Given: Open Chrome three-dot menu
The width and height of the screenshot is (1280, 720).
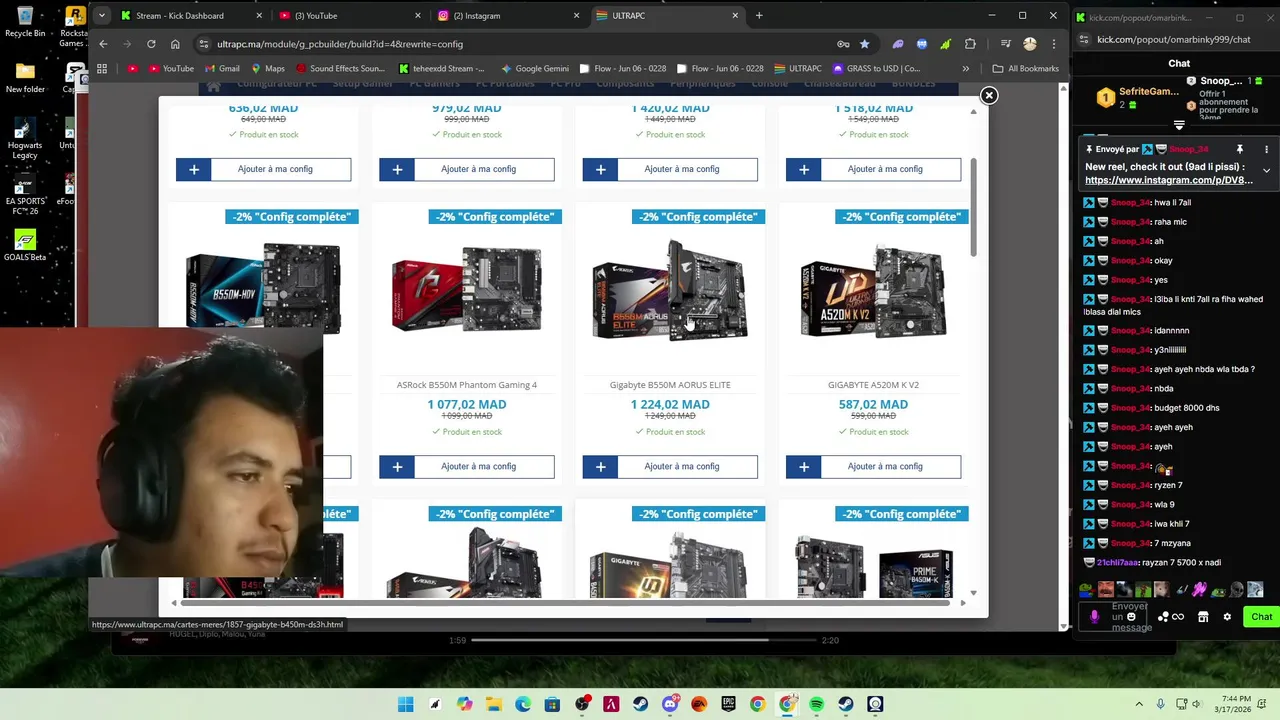Looking at the screenshot, I should (1053, 44).
